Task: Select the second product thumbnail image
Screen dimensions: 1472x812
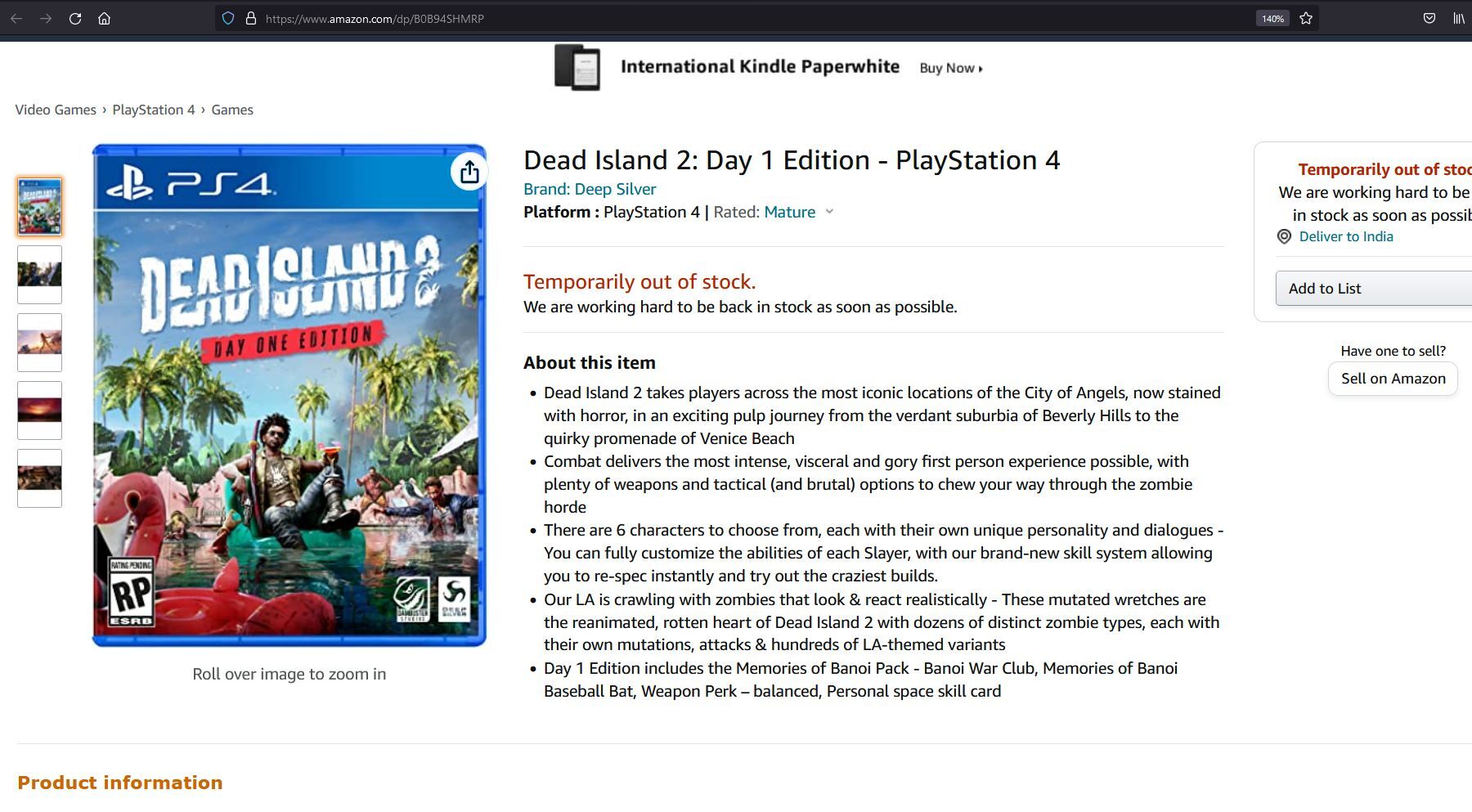Action: 39,274
